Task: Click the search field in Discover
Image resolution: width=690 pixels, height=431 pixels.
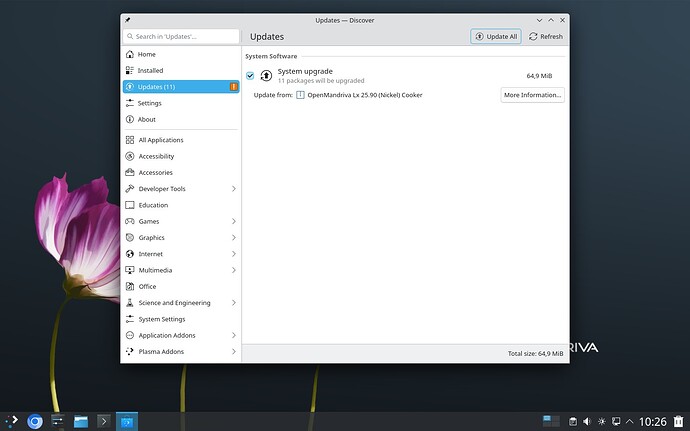Action: pos(180,36)
